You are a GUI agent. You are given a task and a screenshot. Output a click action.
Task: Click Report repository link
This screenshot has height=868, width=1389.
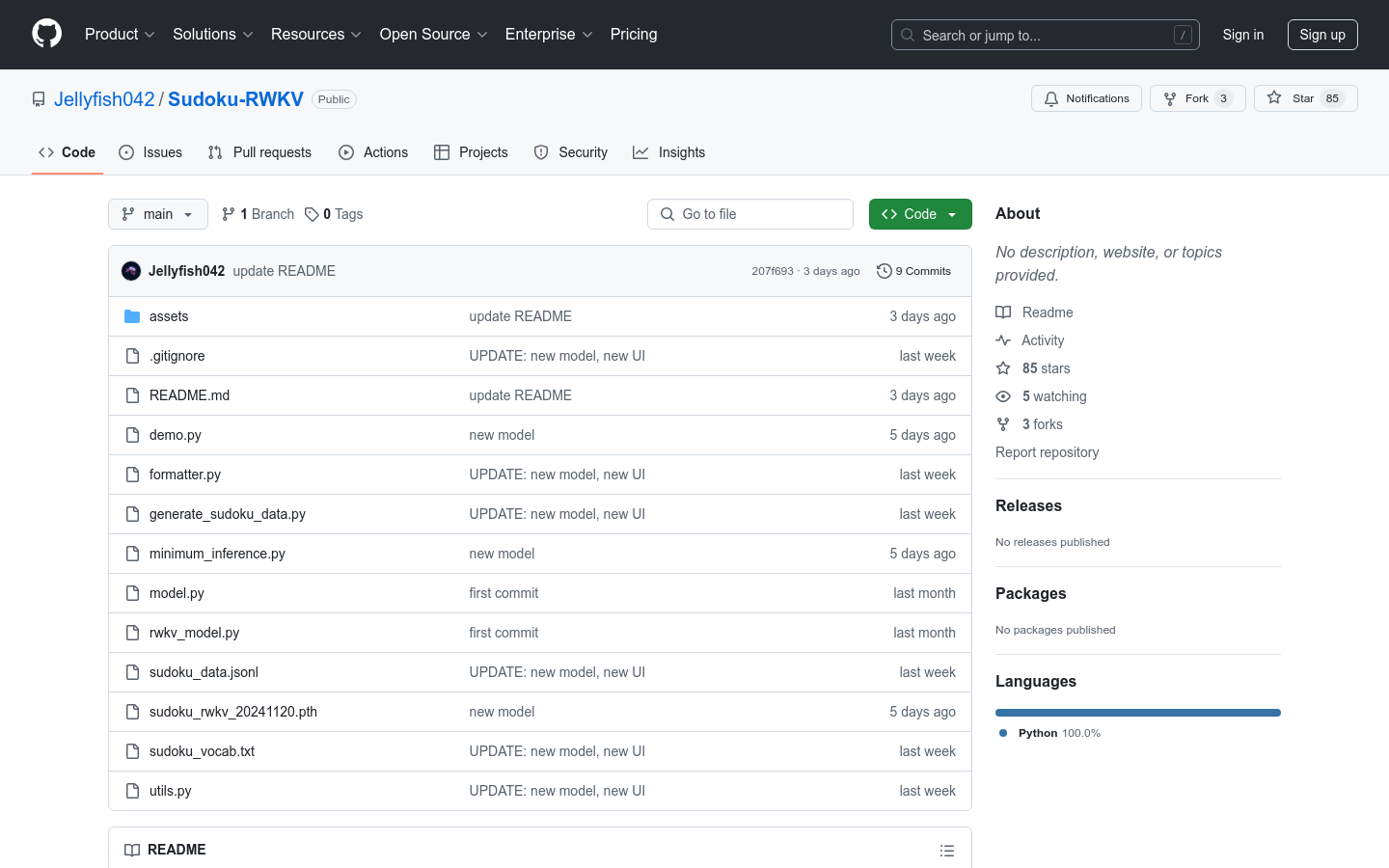pos(1047,452)
